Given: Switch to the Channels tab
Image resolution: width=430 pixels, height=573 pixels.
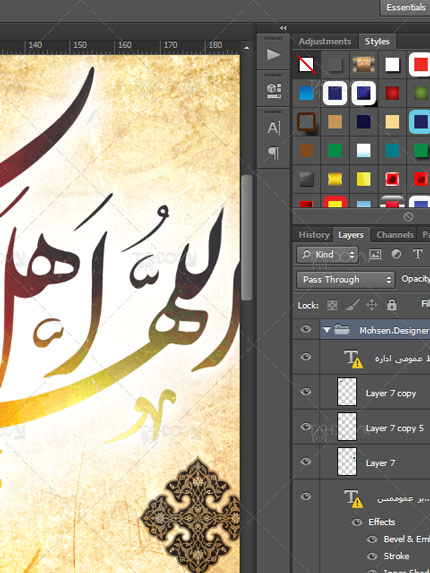Looking at the screenshot, I should point(395,235).
